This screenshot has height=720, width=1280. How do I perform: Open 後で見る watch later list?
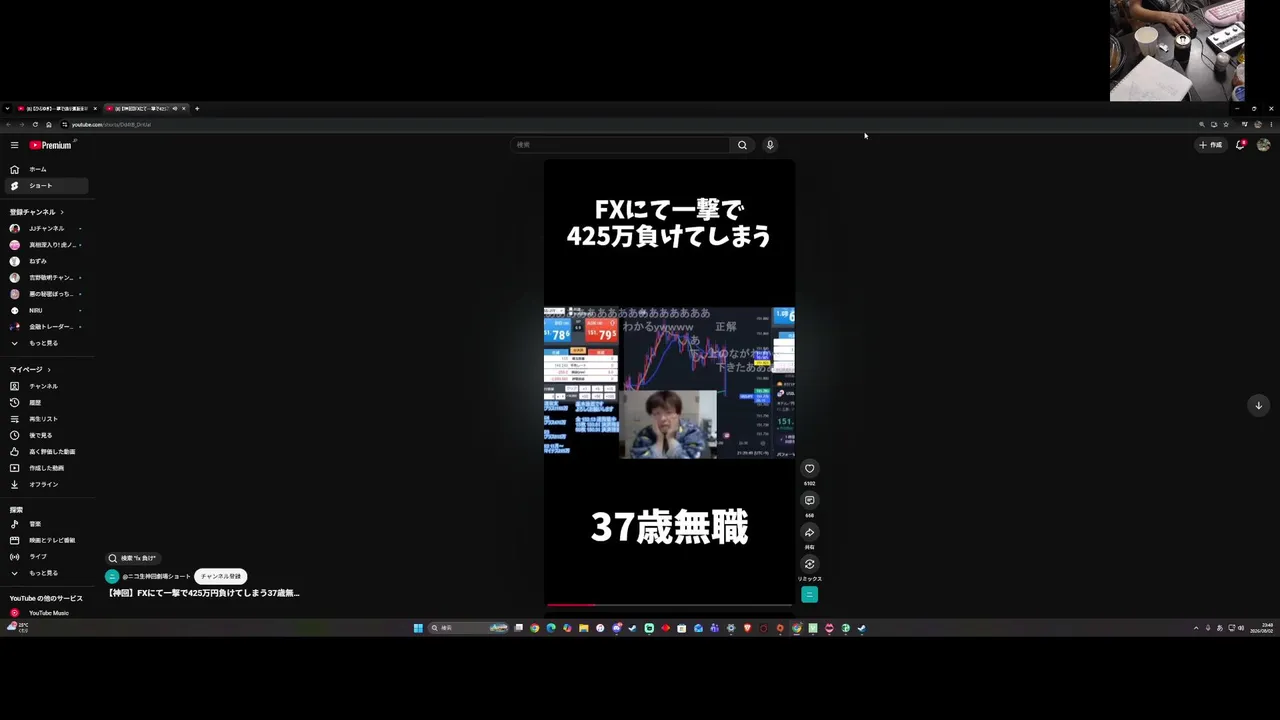(46, 435)
